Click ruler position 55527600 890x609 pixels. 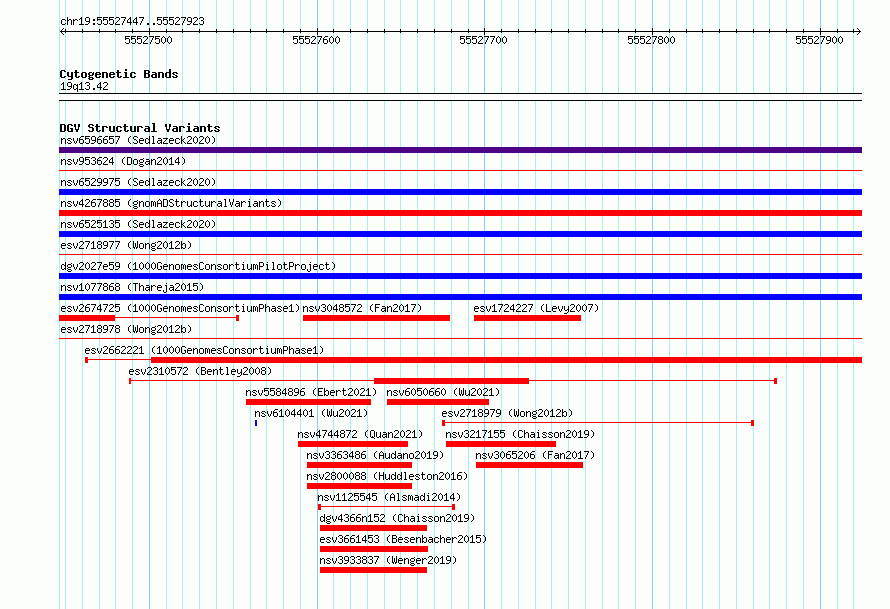pos(316,40)
